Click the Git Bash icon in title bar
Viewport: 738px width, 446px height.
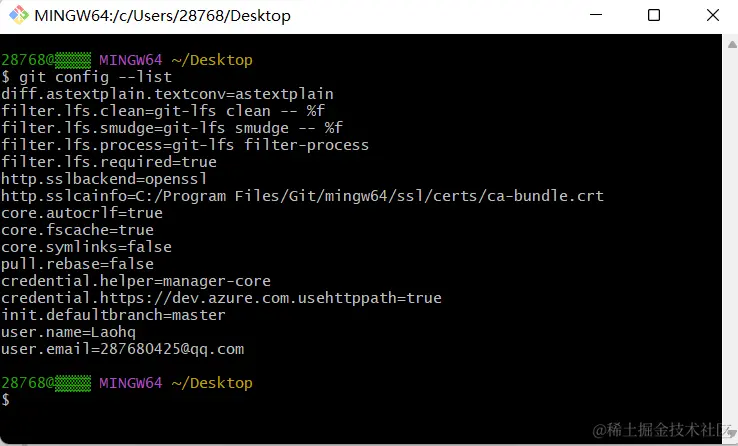(x=18, y=16)
